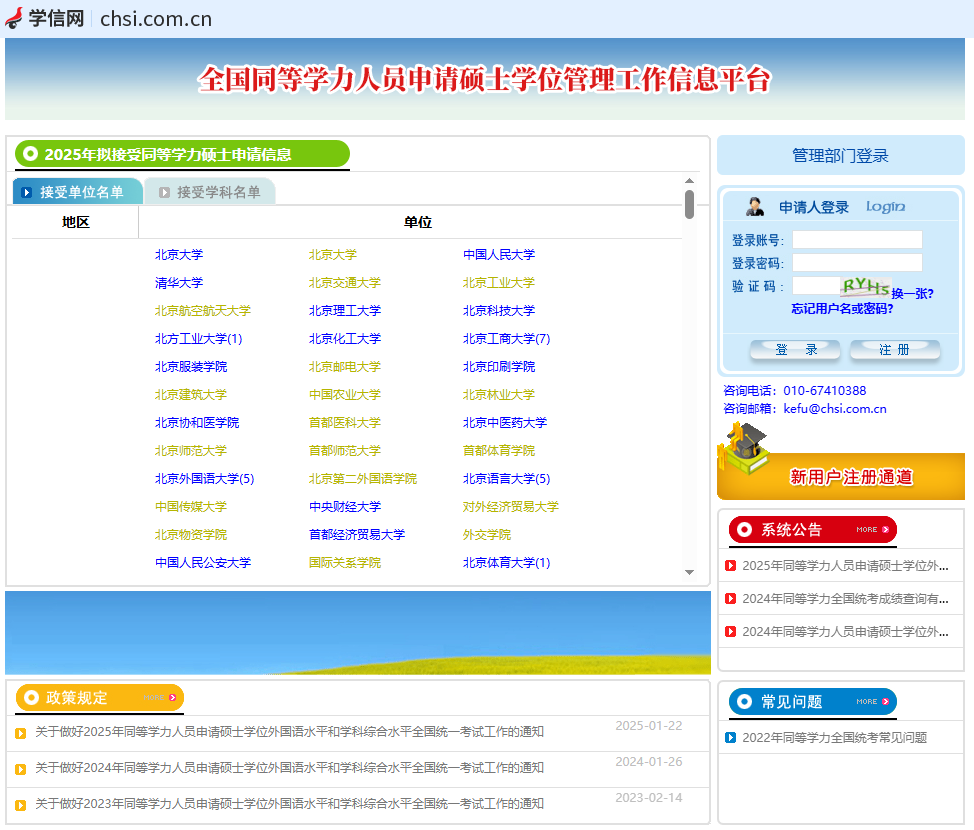This screenshot has height=830, width=974.
Task: Focus the 登录密码 input field
Action: (x=857, y=262)
